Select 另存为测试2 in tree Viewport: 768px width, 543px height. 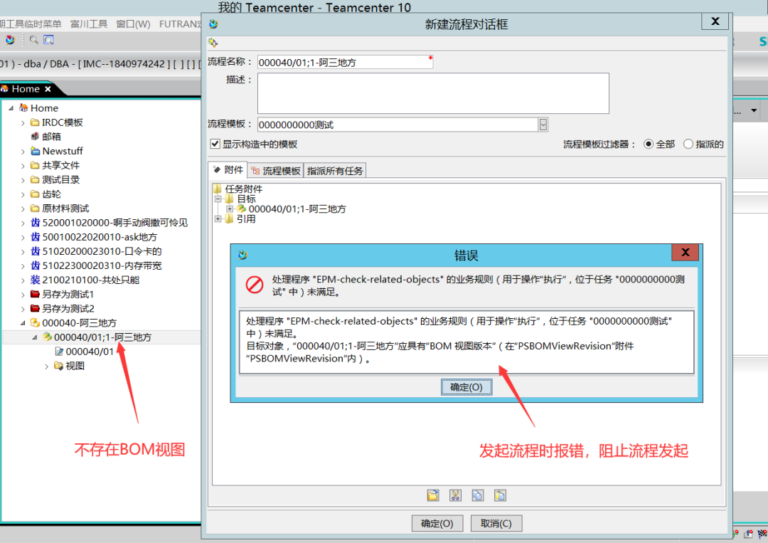68,308
